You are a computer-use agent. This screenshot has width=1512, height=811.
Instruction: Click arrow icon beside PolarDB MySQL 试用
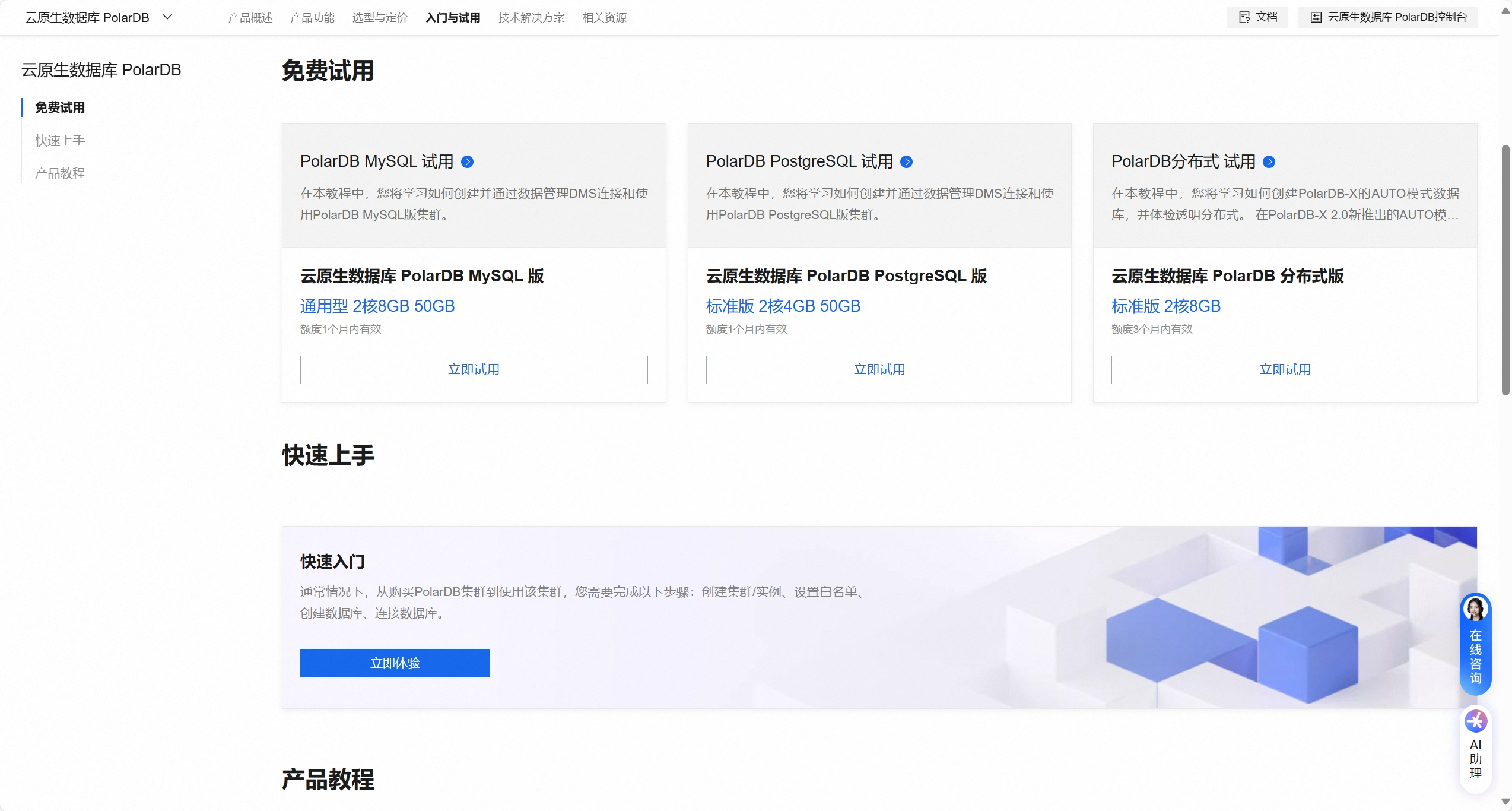pyautogui.click(x=467, y=161)
